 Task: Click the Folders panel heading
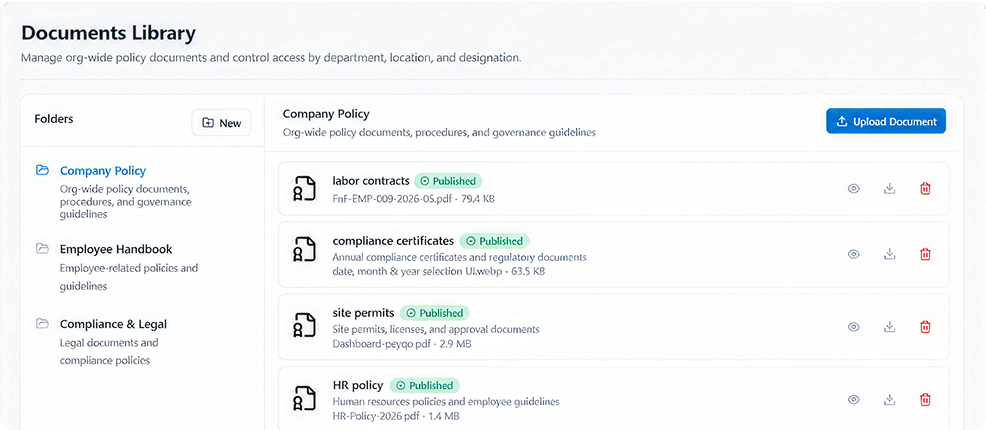tap(53, 119)
